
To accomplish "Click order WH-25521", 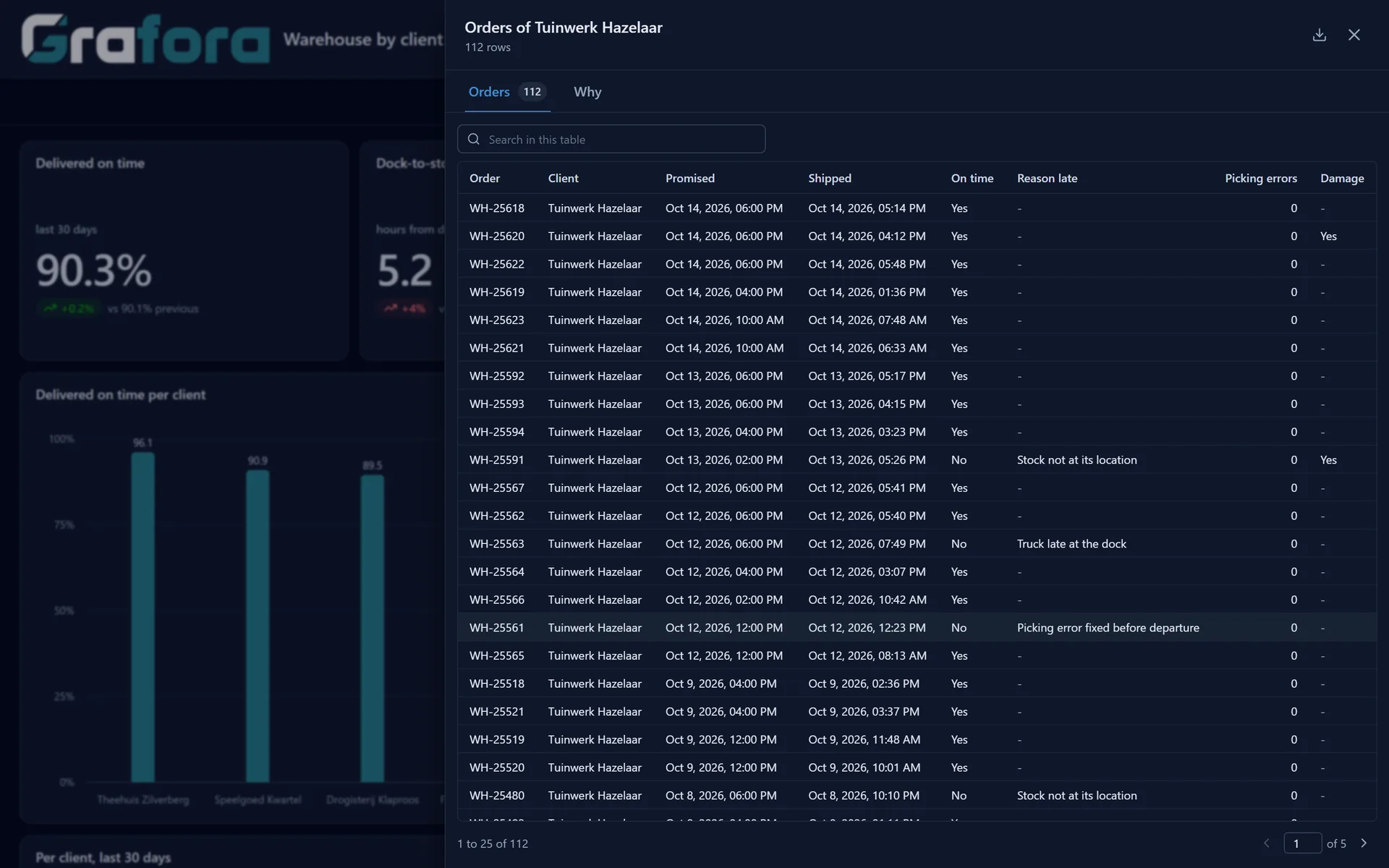I will pos(496,712).
